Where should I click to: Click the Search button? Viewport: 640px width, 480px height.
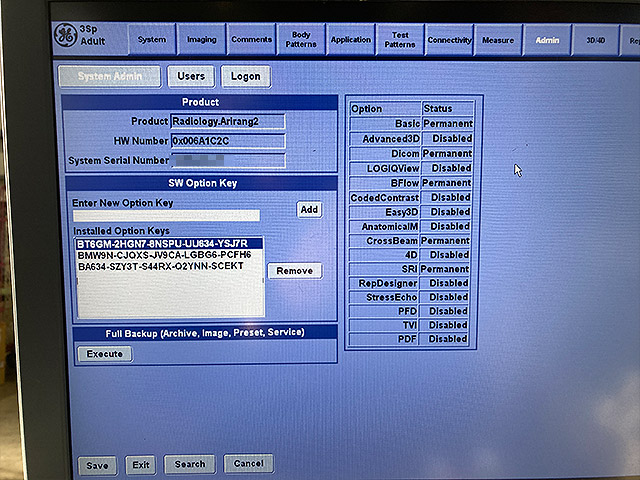click(x=190, y=464)
